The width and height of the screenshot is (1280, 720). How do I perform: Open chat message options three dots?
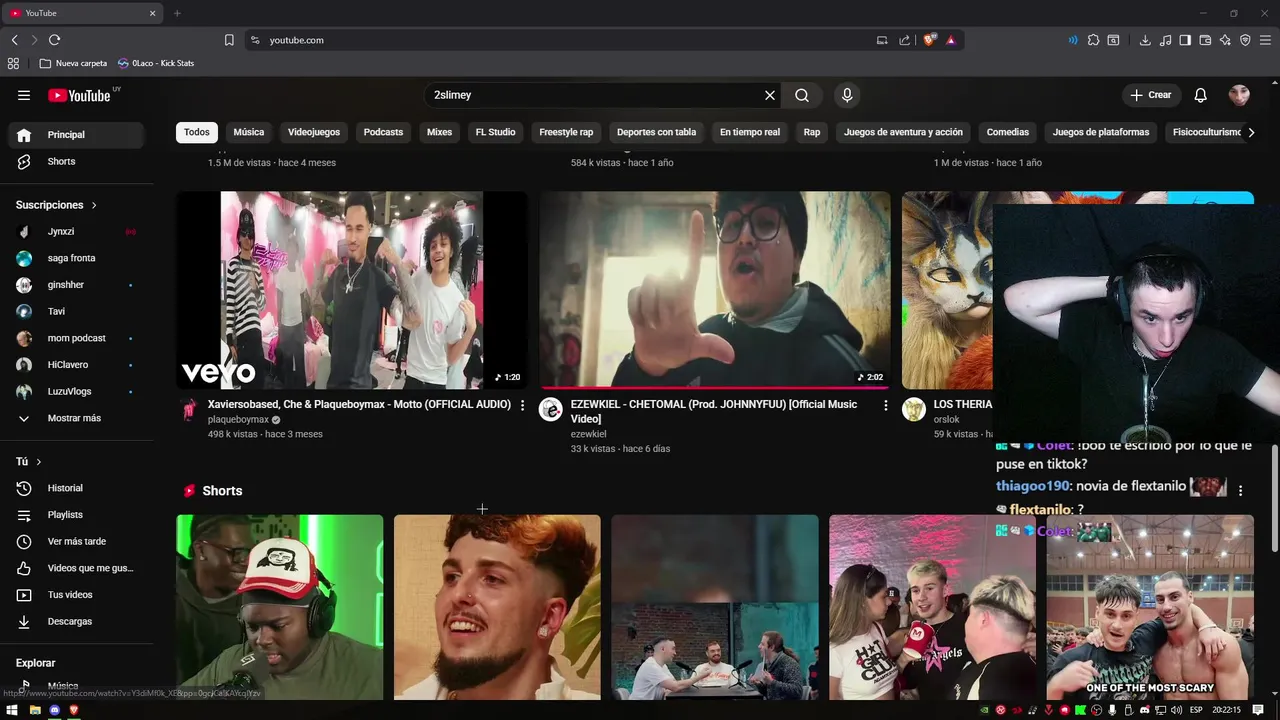[1240, 491]
